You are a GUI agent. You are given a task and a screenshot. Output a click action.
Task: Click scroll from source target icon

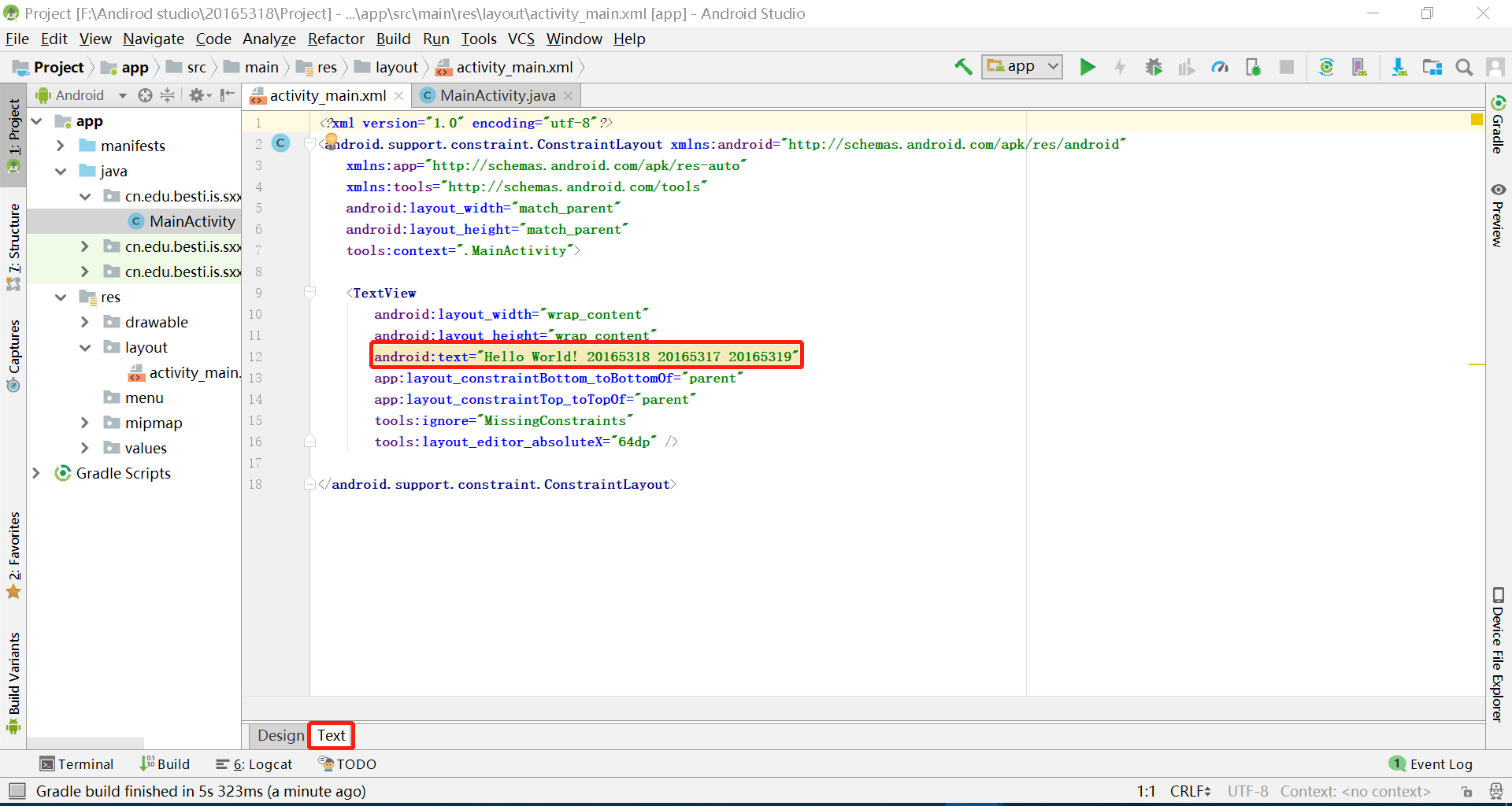tap(145, 95)
